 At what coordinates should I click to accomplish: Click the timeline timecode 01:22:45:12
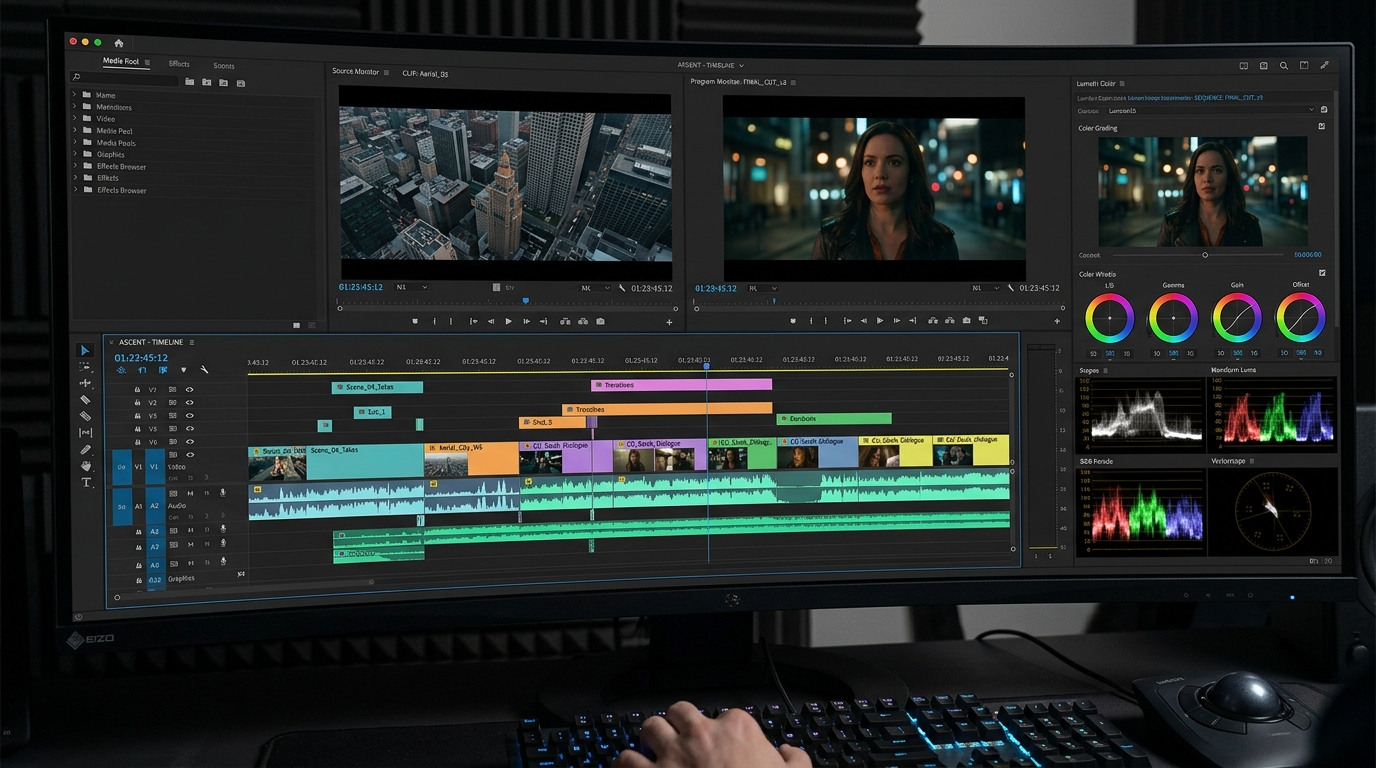141,357
